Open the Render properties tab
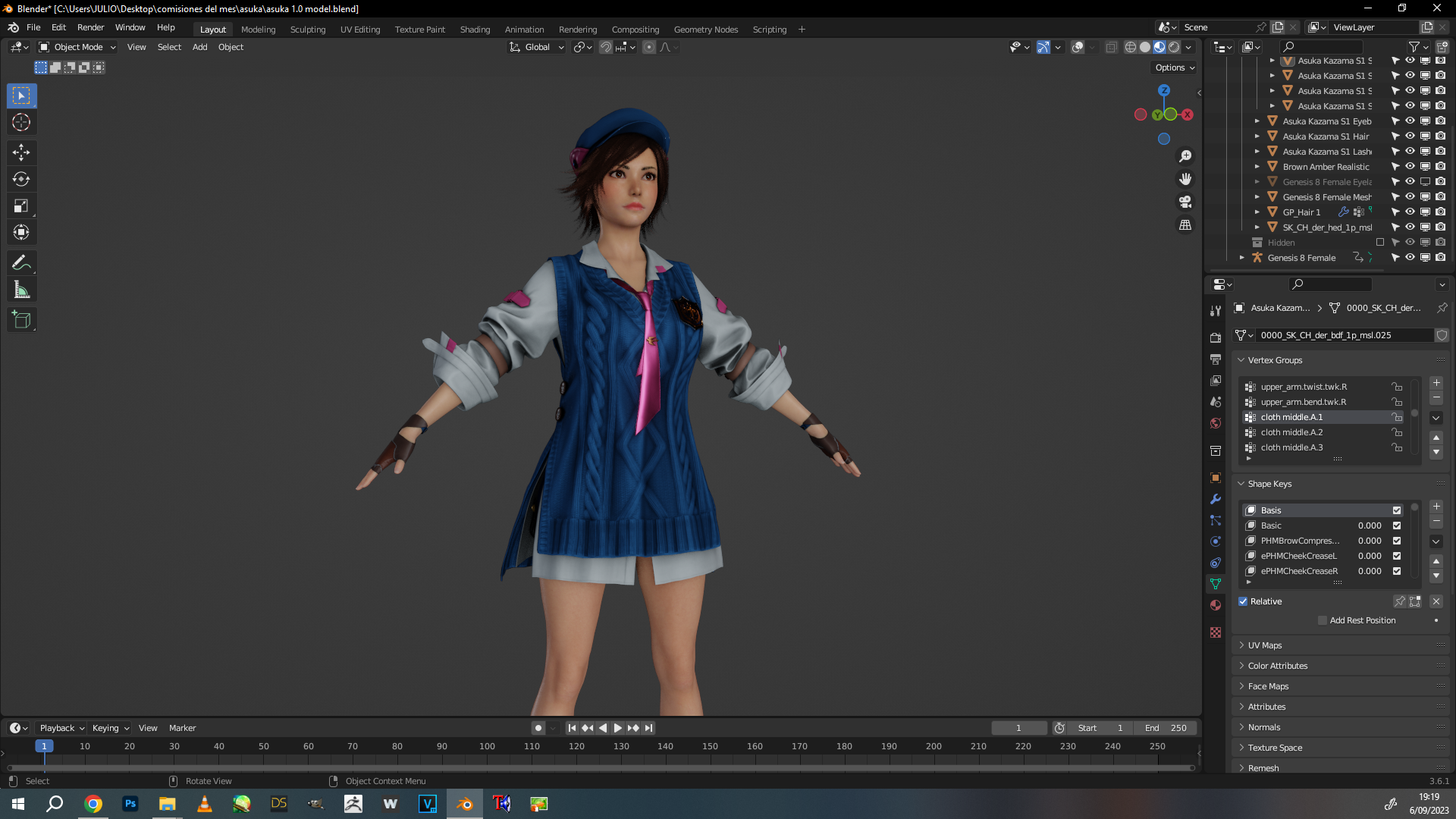The image size is (1456, 819). tap(1216, 337)
